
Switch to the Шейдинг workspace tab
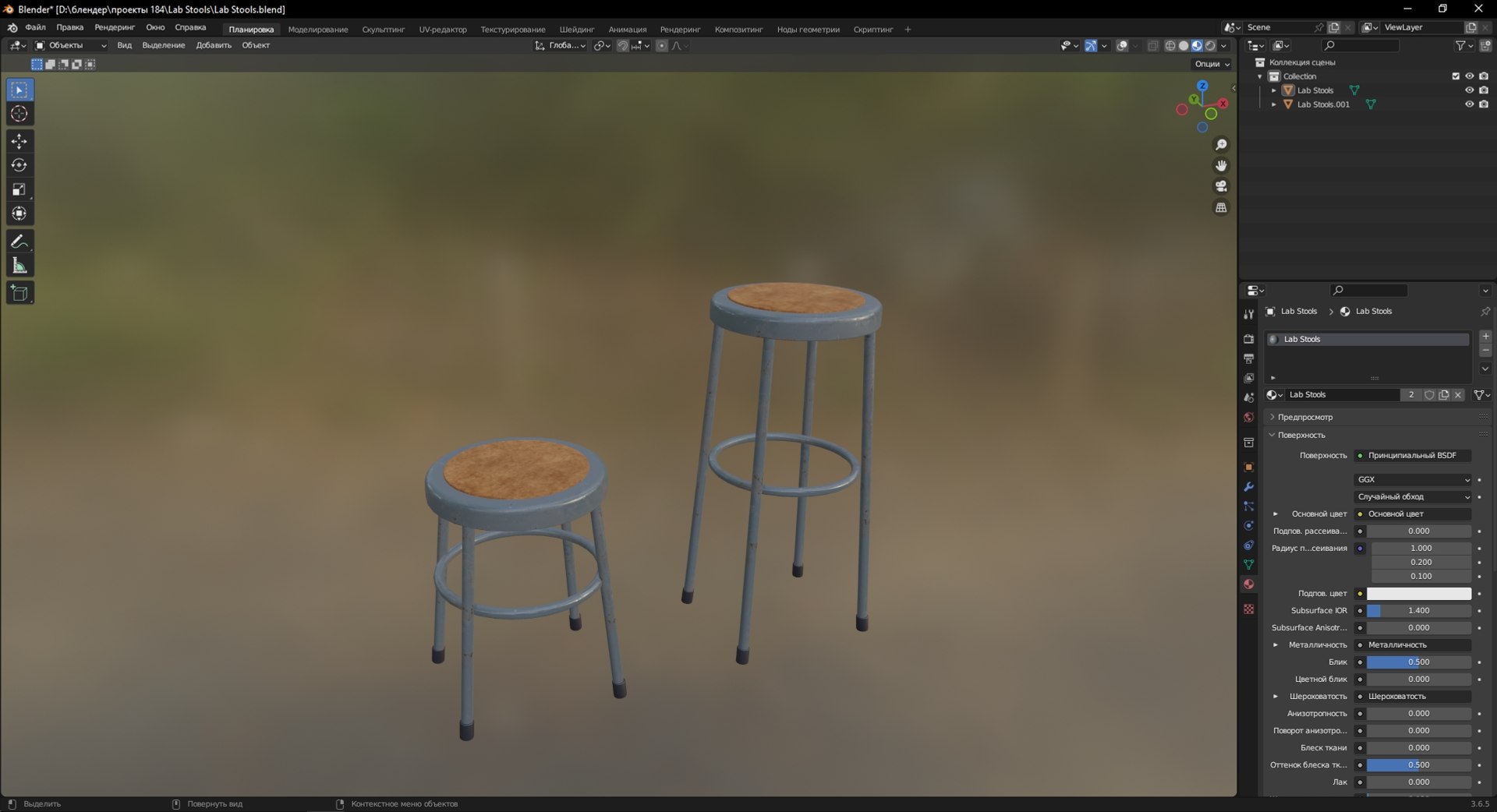point(577,30)
